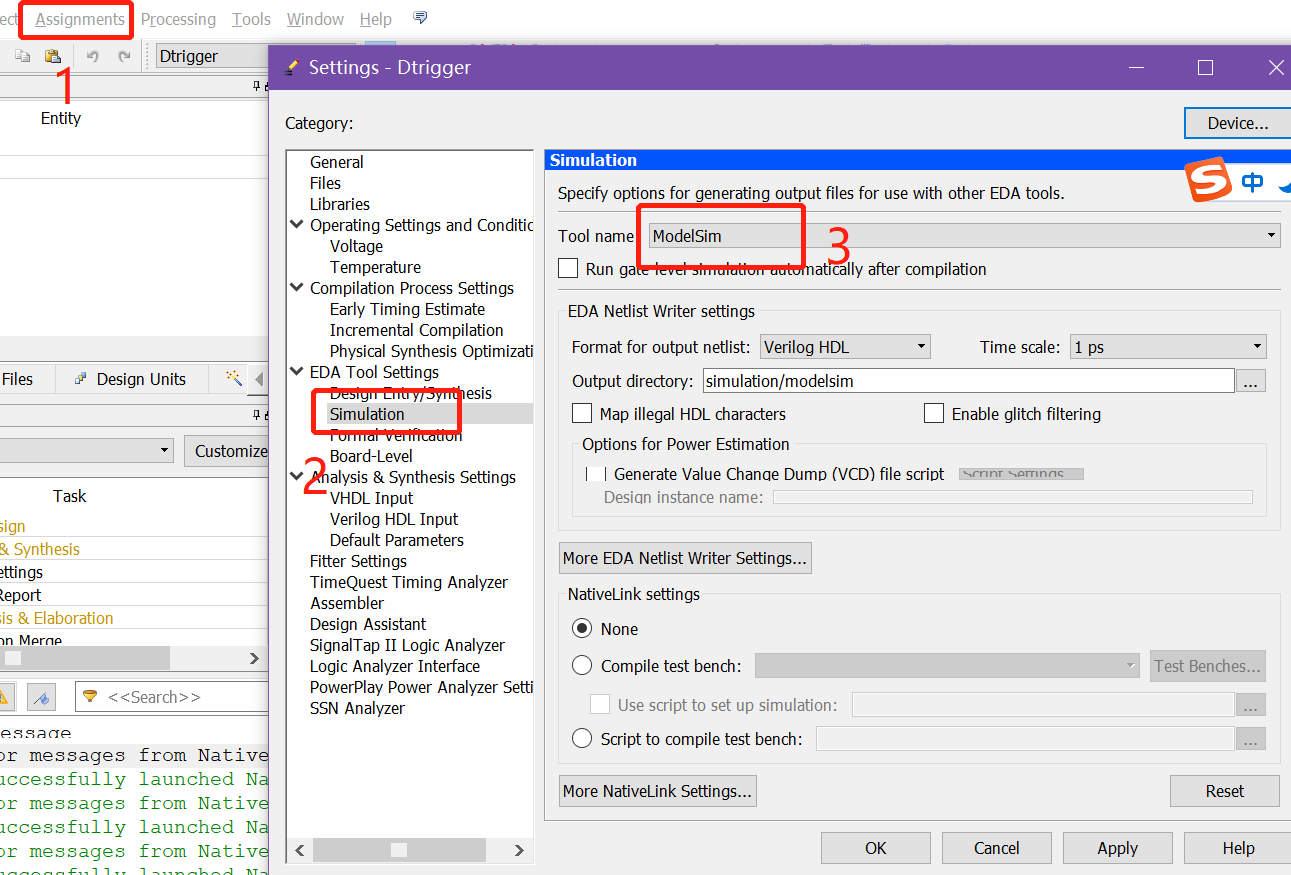Switch to the Design Units tab
Image resolution: width=1291 pixels, height=875 pixels.
tap(130, 379)
